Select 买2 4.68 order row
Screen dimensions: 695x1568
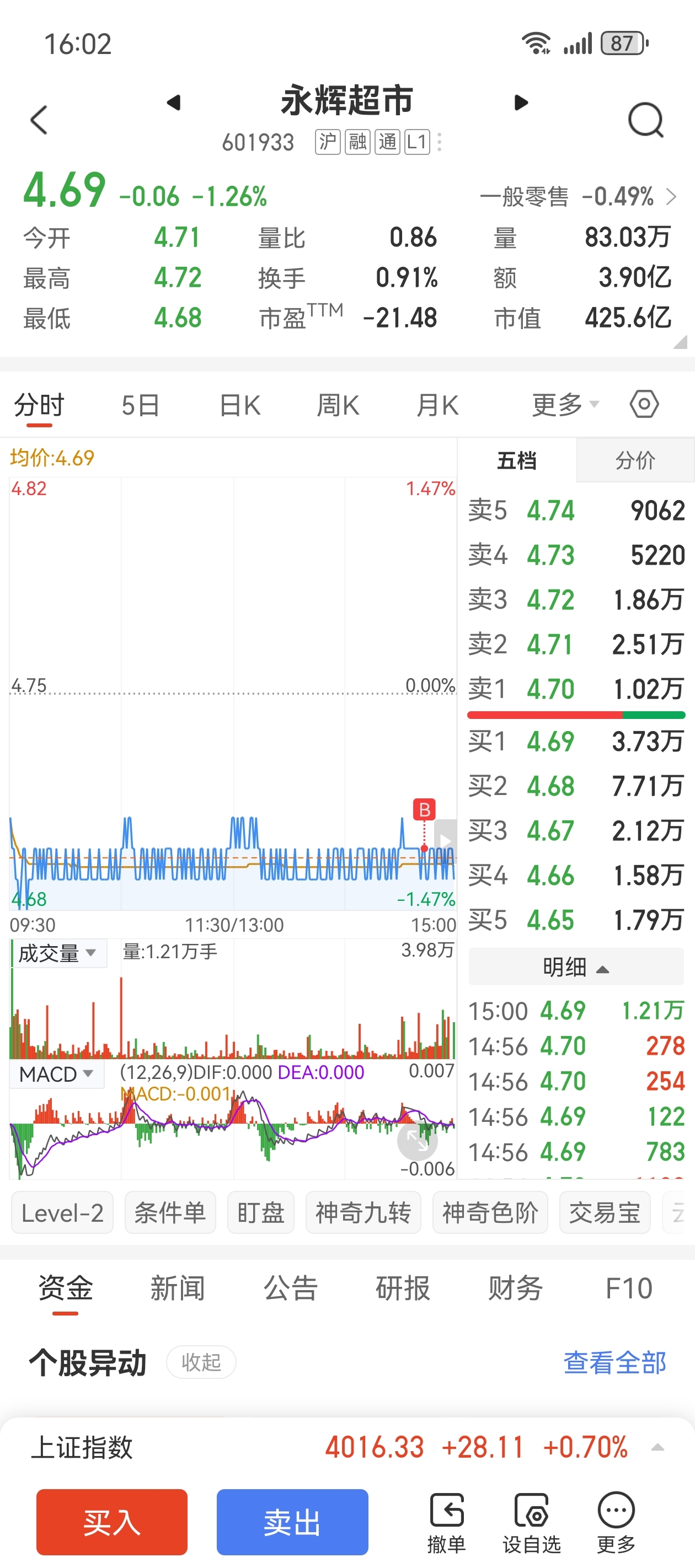tap(576, 786)
